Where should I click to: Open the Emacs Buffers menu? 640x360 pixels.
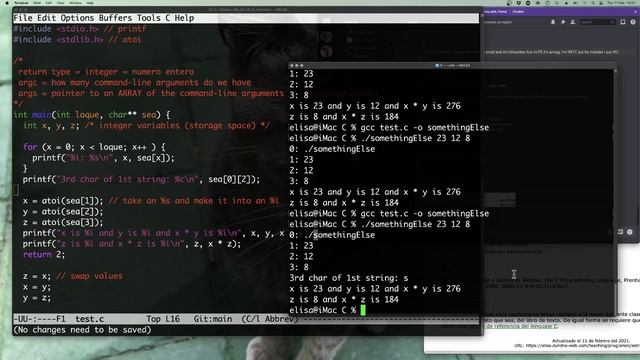click(116, 18)
